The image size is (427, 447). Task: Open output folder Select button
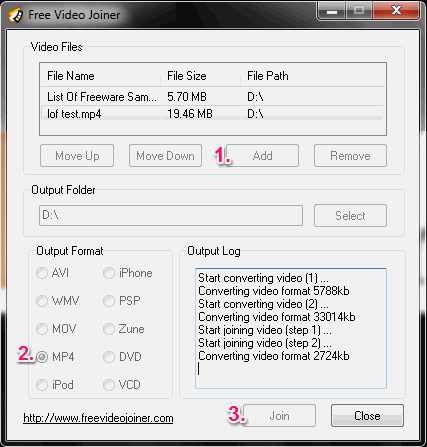[350, 216]
